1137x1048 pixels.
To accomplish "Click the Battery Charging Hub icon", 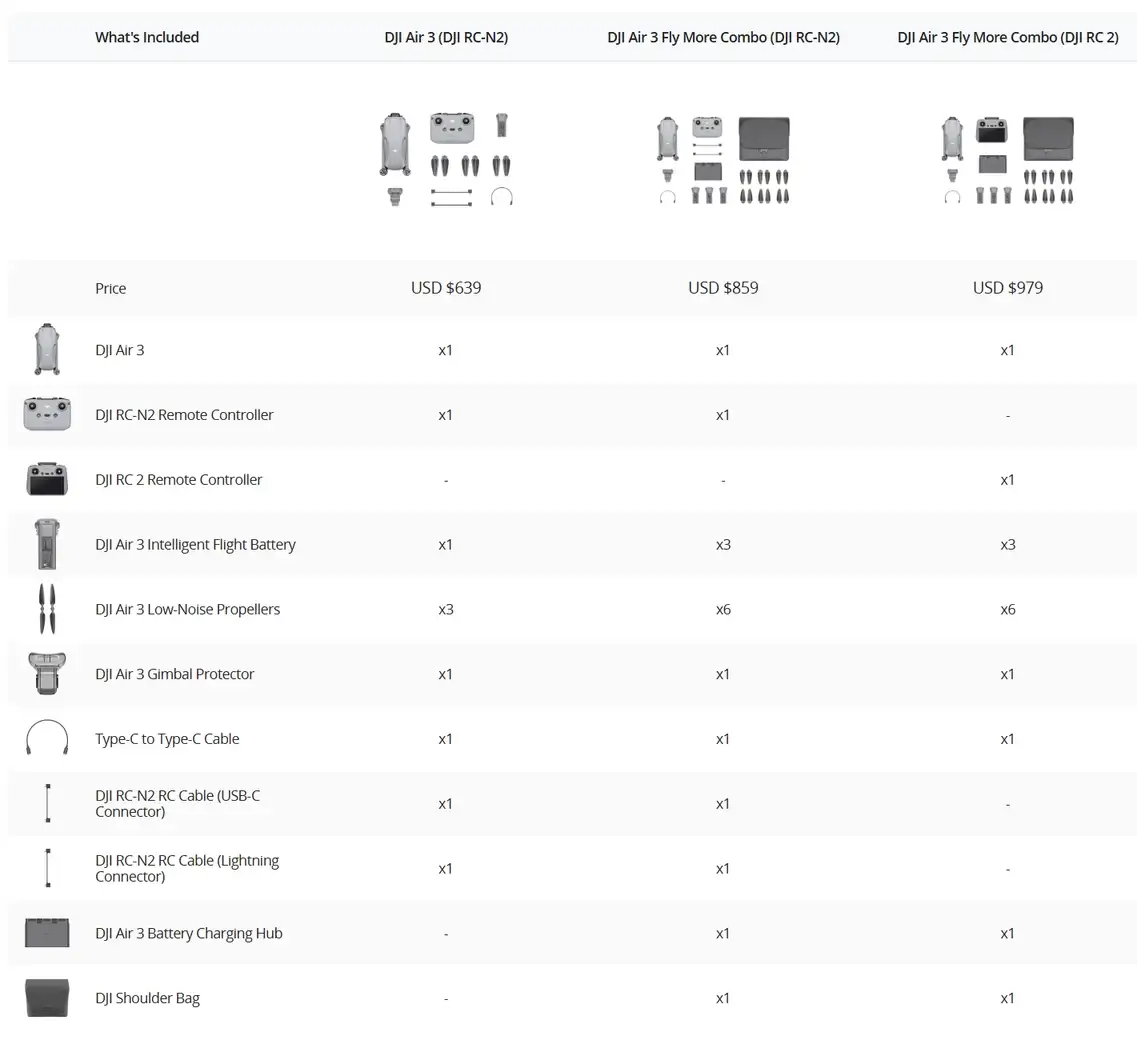I will (47, 933).
